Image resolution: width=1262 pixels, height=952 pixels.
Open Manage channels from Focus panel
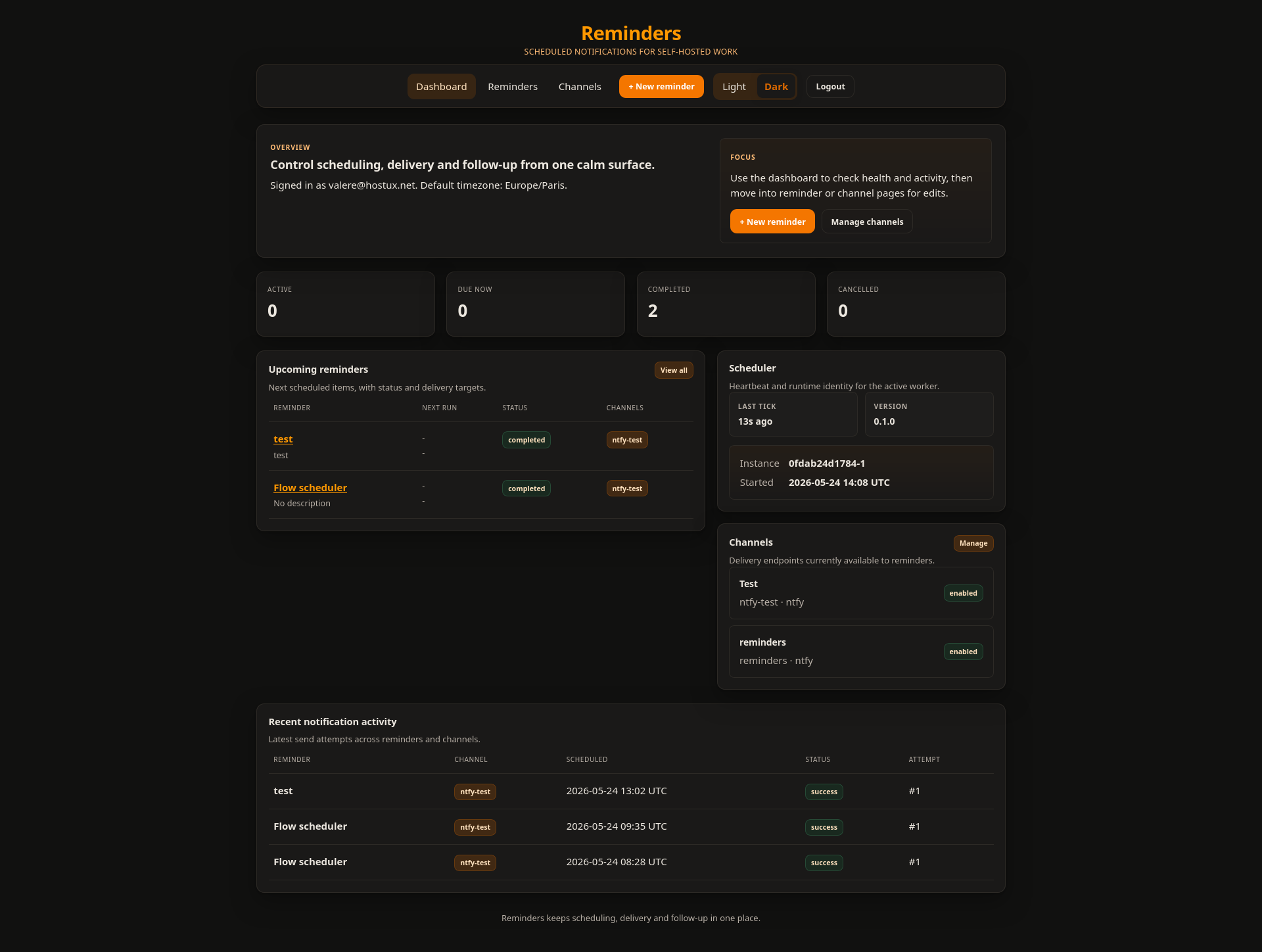tap(867, 222)
